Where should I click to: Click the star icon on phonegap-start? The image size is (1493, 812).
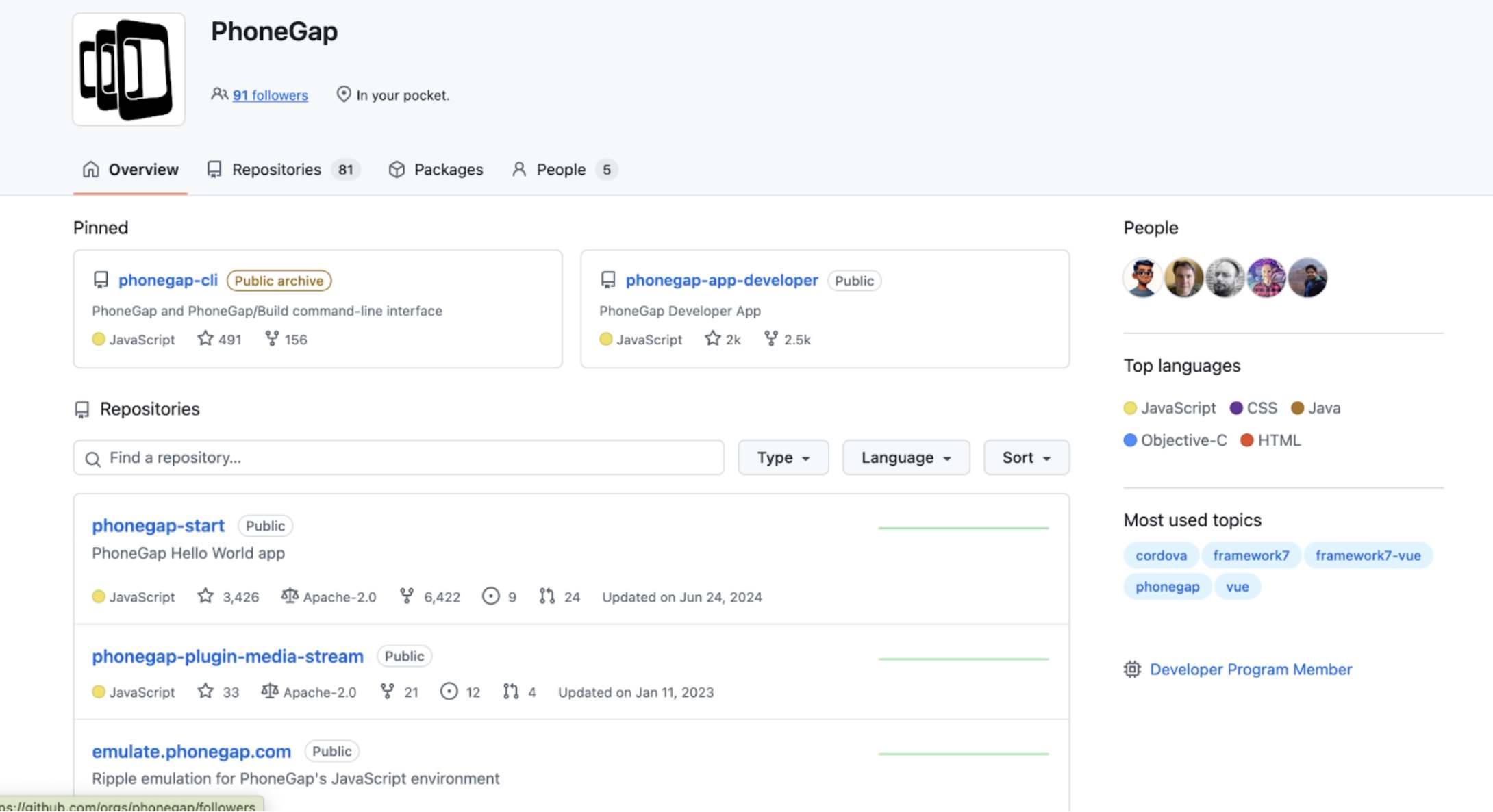pos(205,596)
